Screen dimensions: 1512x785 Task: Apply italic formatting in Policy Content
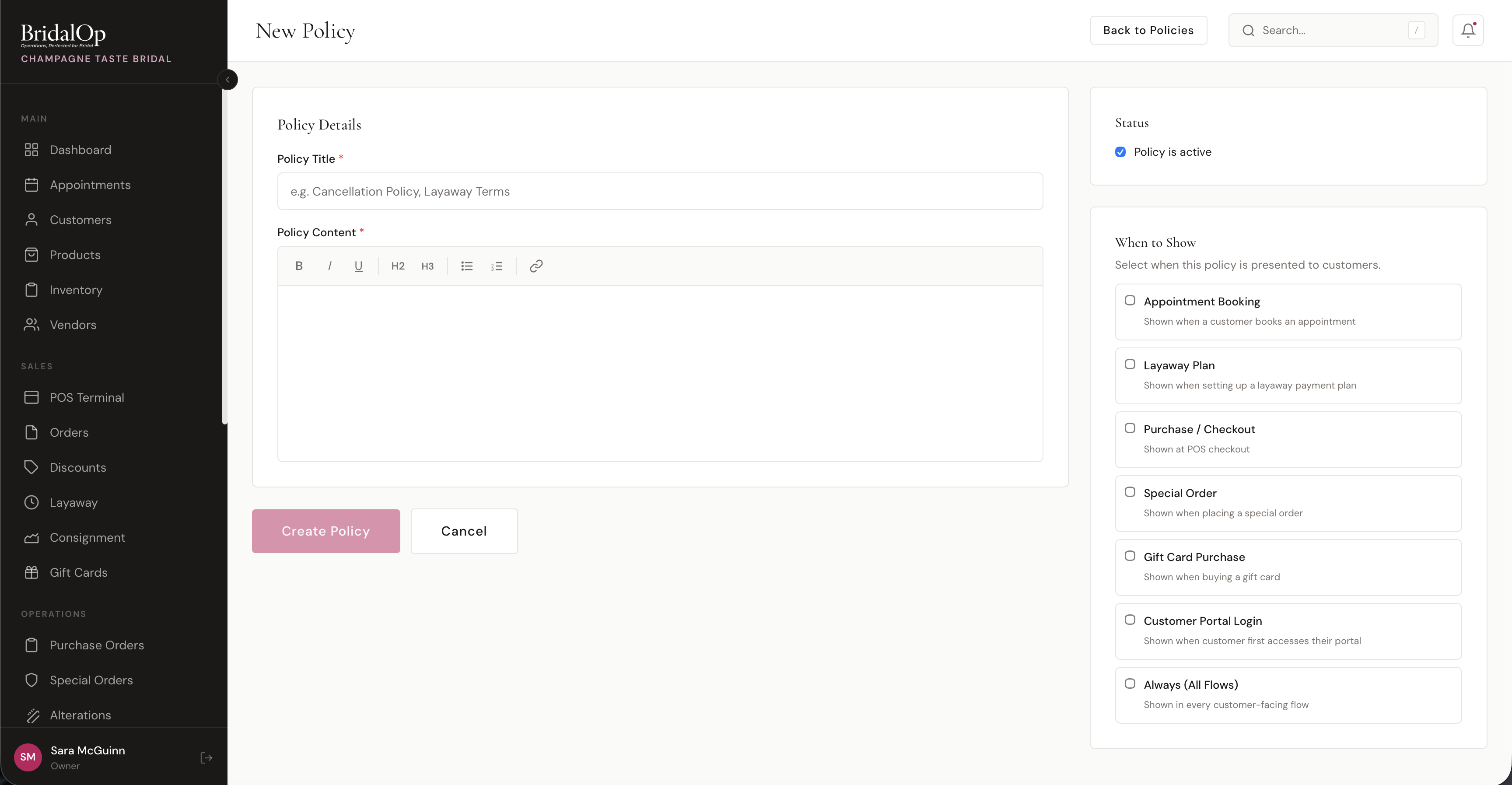pos(329,266)
